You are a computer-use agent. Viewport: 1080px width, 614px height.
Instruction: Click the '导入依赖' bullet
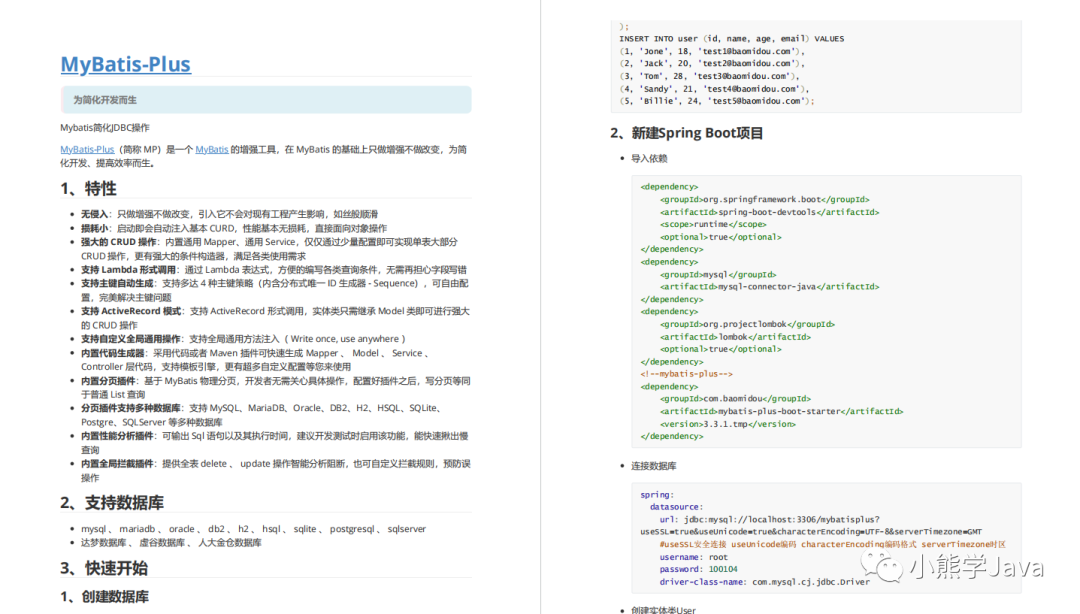pyautogui.click(x=649, y=158)
